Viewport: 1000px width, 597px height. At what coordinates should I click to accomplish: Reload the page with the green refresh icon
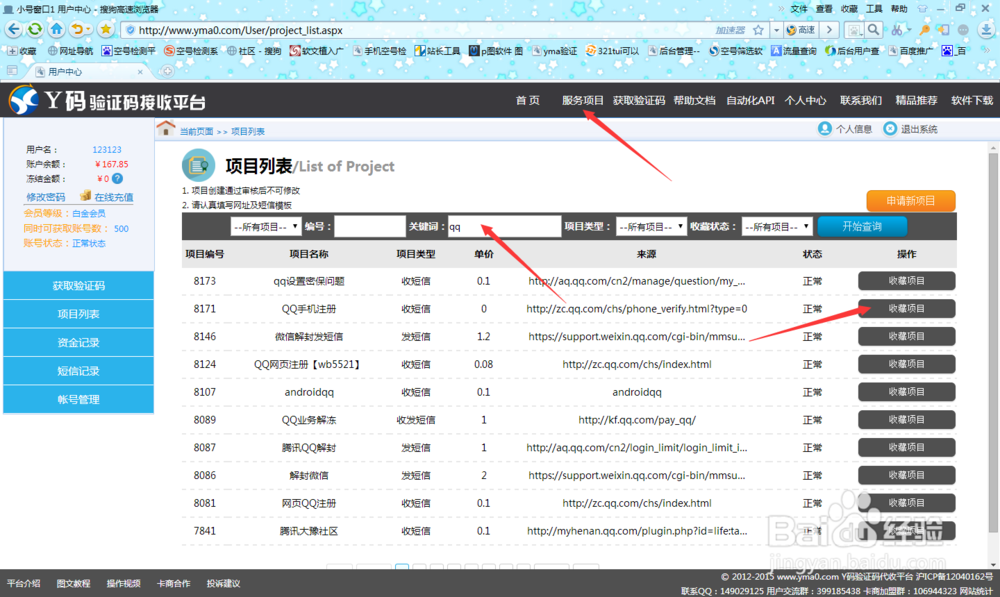coord(35,29)
